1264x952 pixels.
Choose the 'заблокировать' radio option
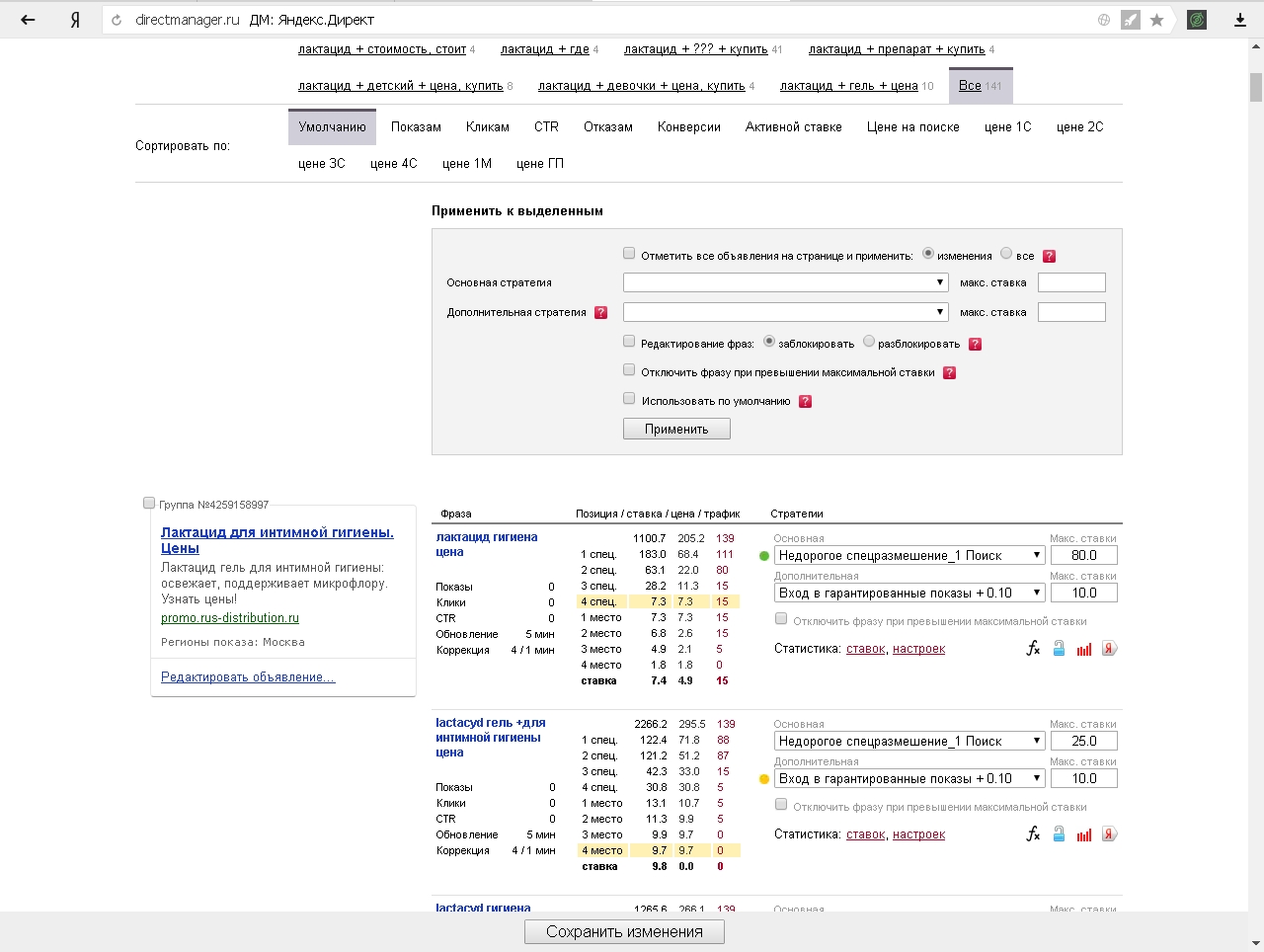point(769,342)
